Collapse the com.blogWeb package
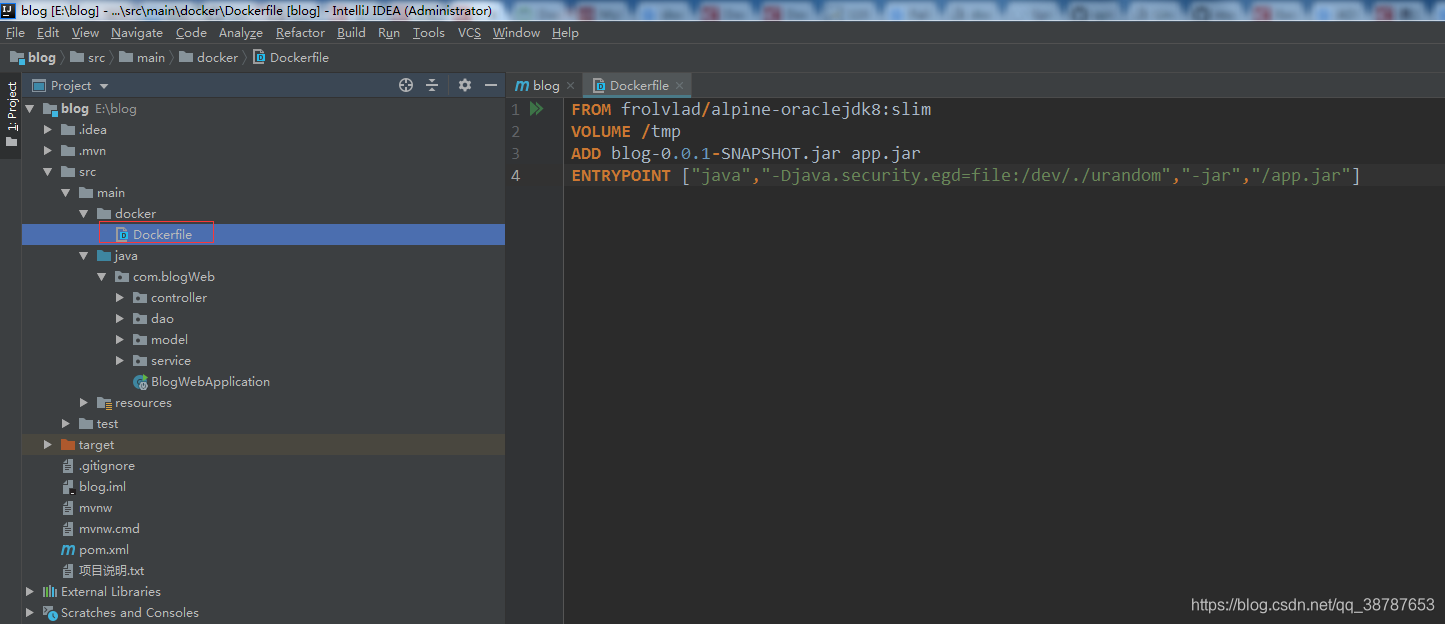1445x624 pixels. pos(102,277)
